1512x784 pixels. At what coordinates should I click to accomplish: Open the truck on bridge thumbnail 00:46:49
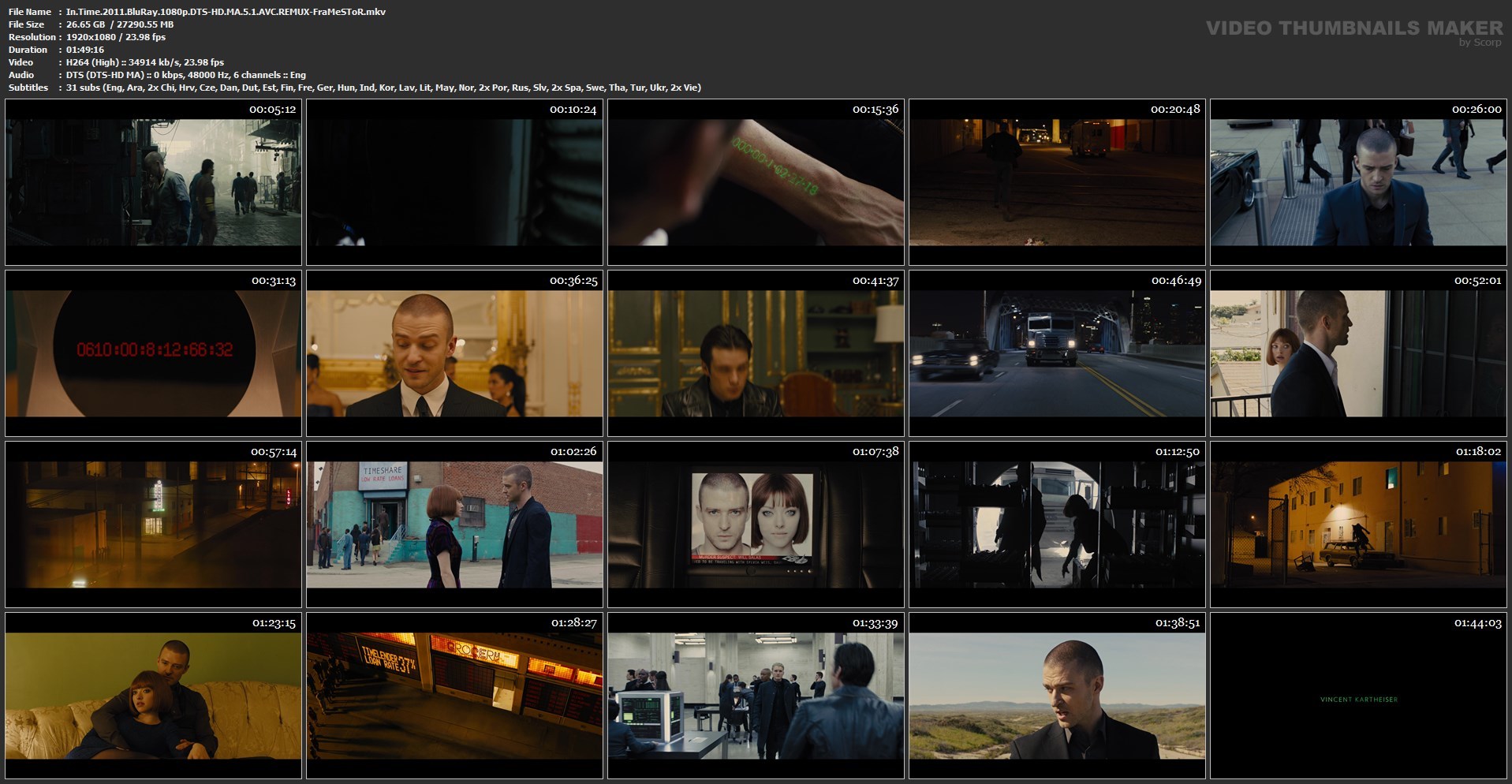pyautogui.click(x=1057, y=353)
